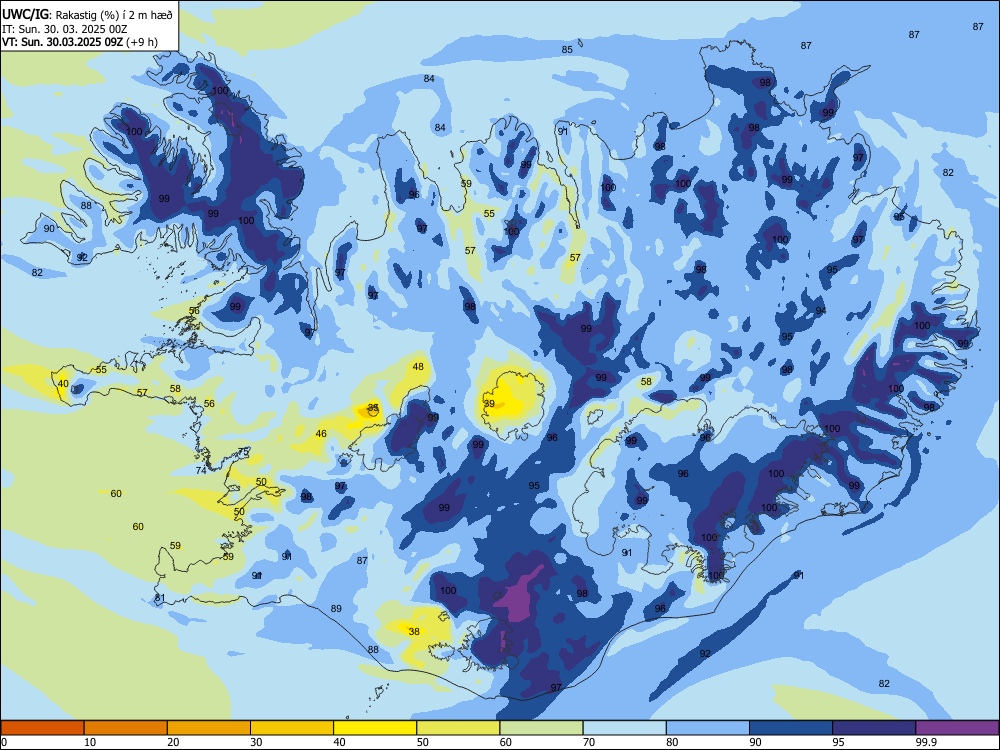The height and width of the screenshot is (750, 1000).
Task: Select the '46' humidity value on map
Action: 321,433
